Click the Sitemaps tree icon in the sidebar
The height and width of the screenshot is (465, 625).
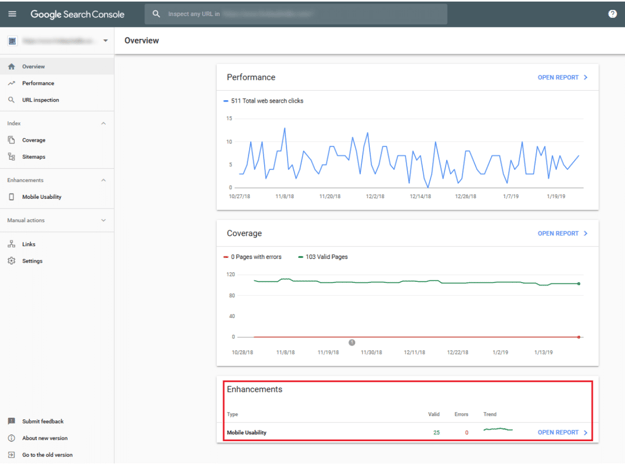(x=12, y=157)
